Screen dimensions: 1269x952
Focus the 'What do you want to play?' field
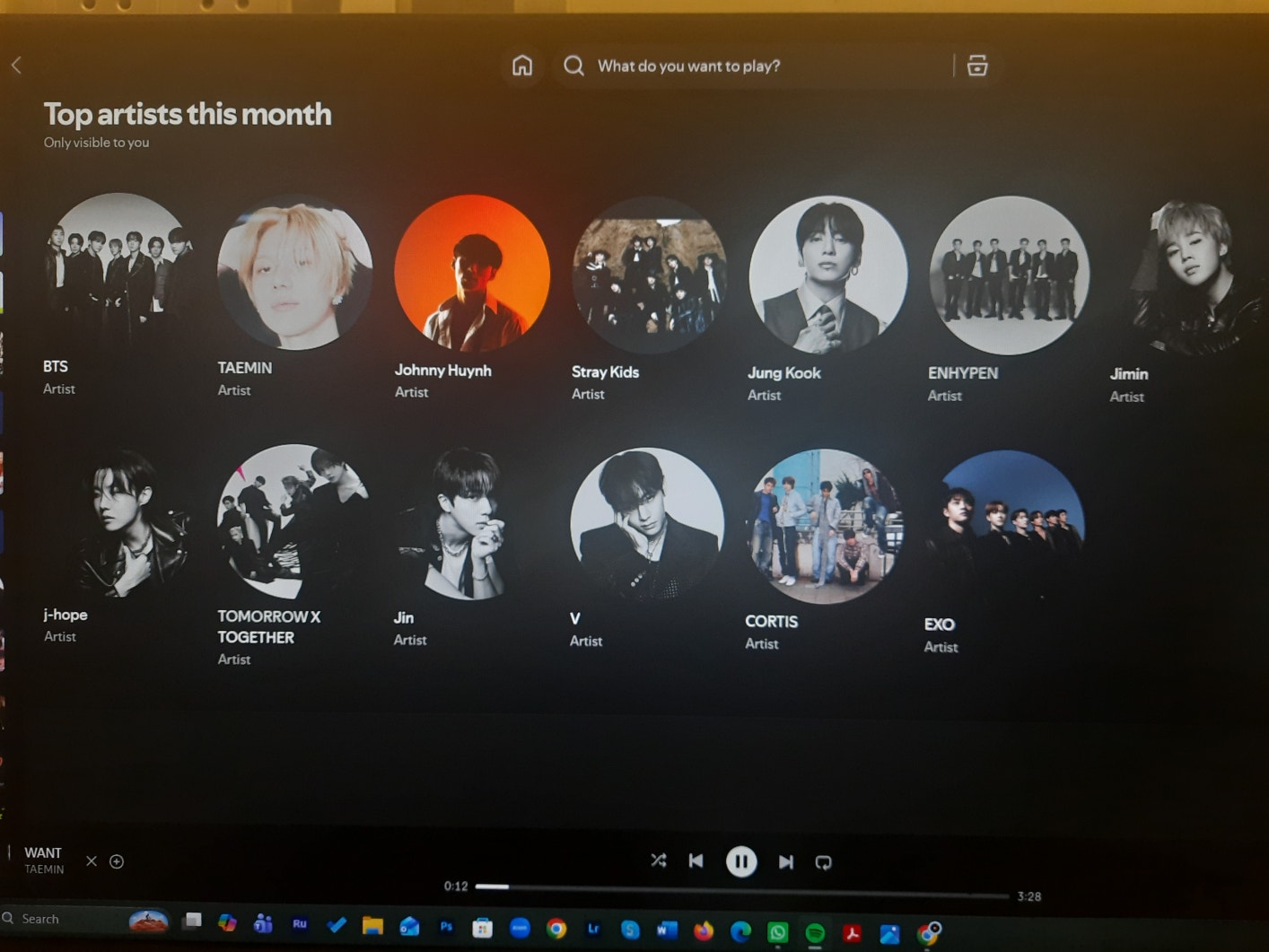coord(772,66)
